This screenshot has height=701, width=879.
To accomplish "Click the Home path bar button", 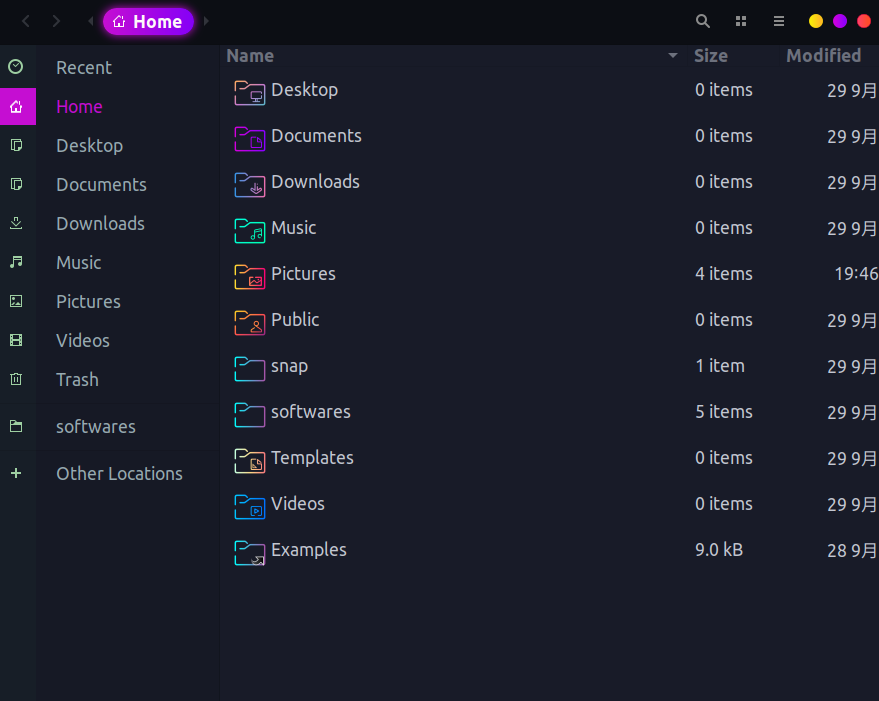I will click(x=148, y=21).
